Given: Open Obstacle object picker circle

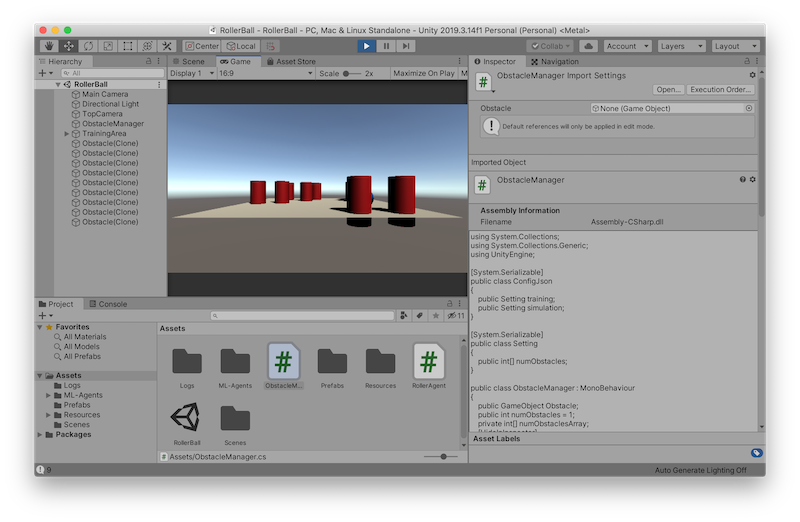Looking at the screenshot, I should click(x=749, y=108).
